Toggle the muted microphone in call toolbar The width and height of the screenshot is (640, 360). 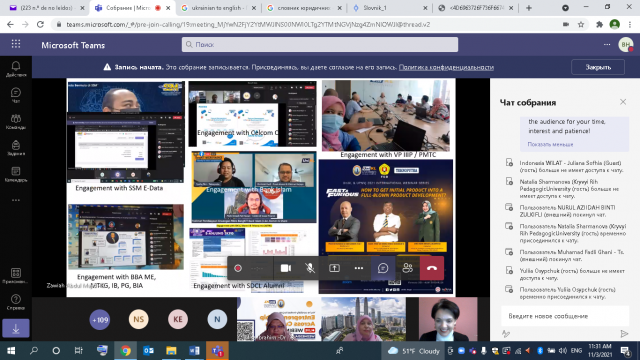(x=310, y=268)
